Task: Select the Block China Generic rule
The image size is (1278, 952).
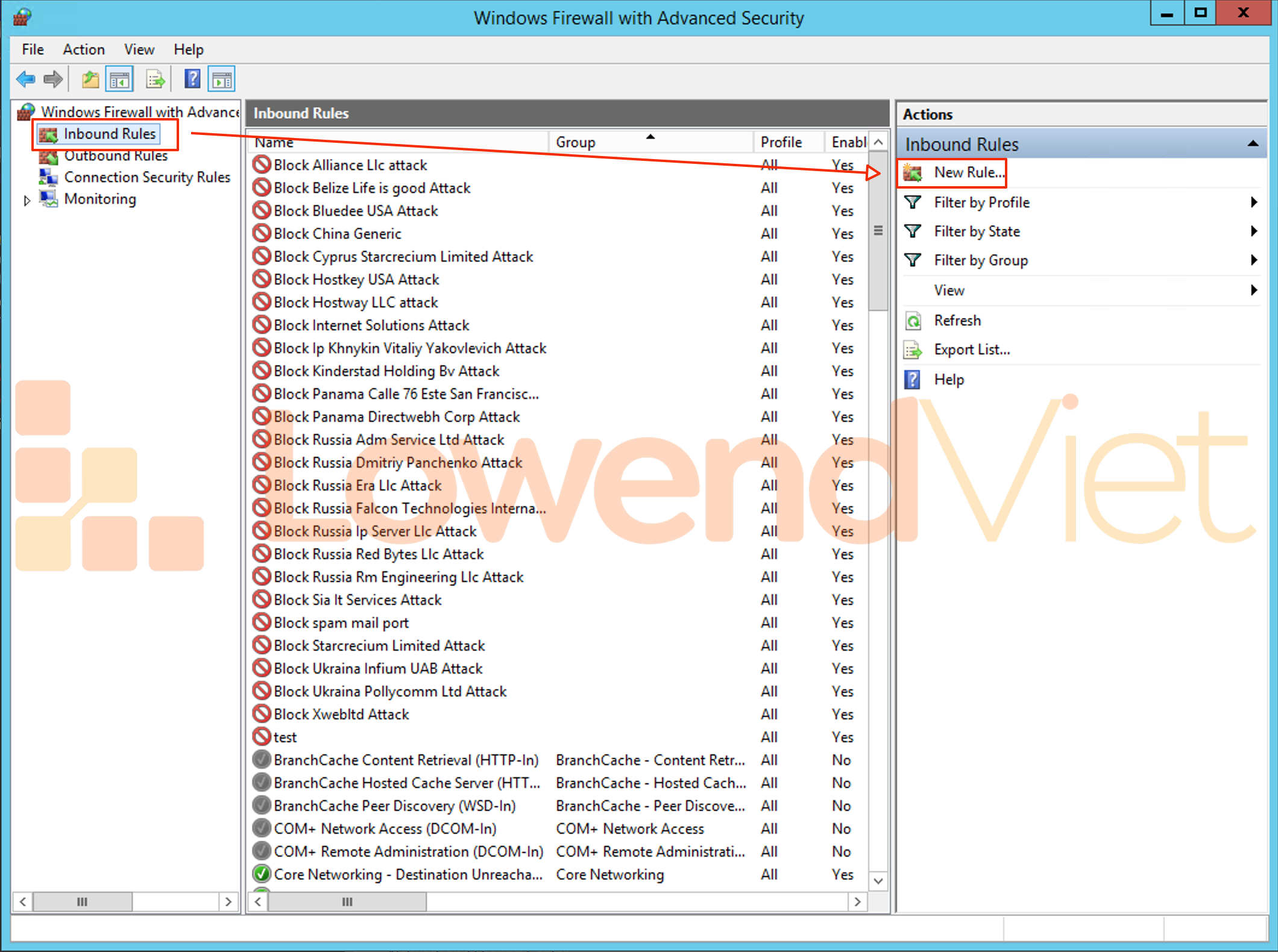Action: (x=337, y=234)
